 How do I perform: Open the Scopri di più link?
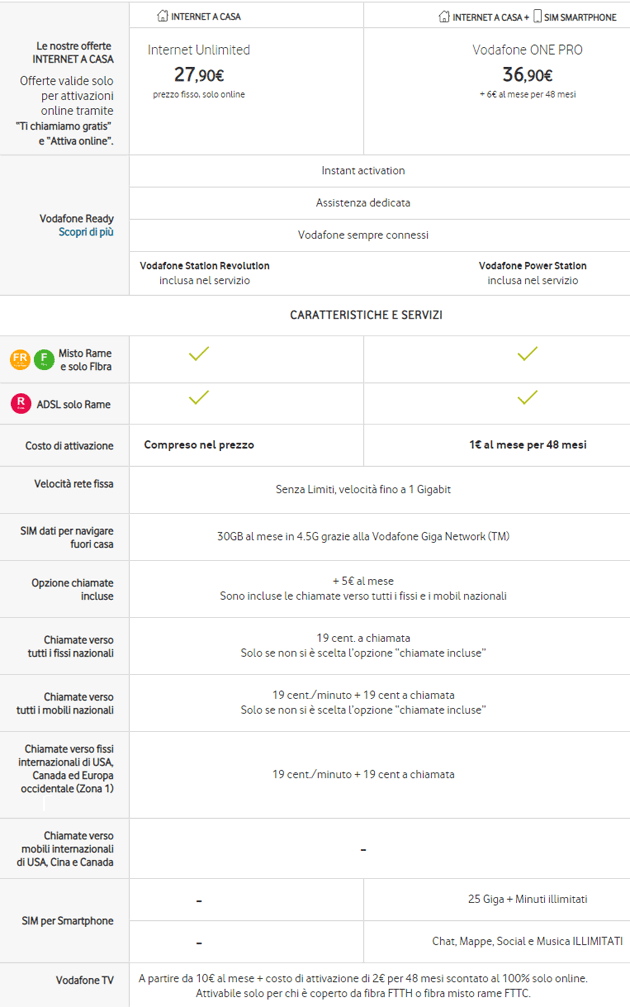(x=86, y=232)
